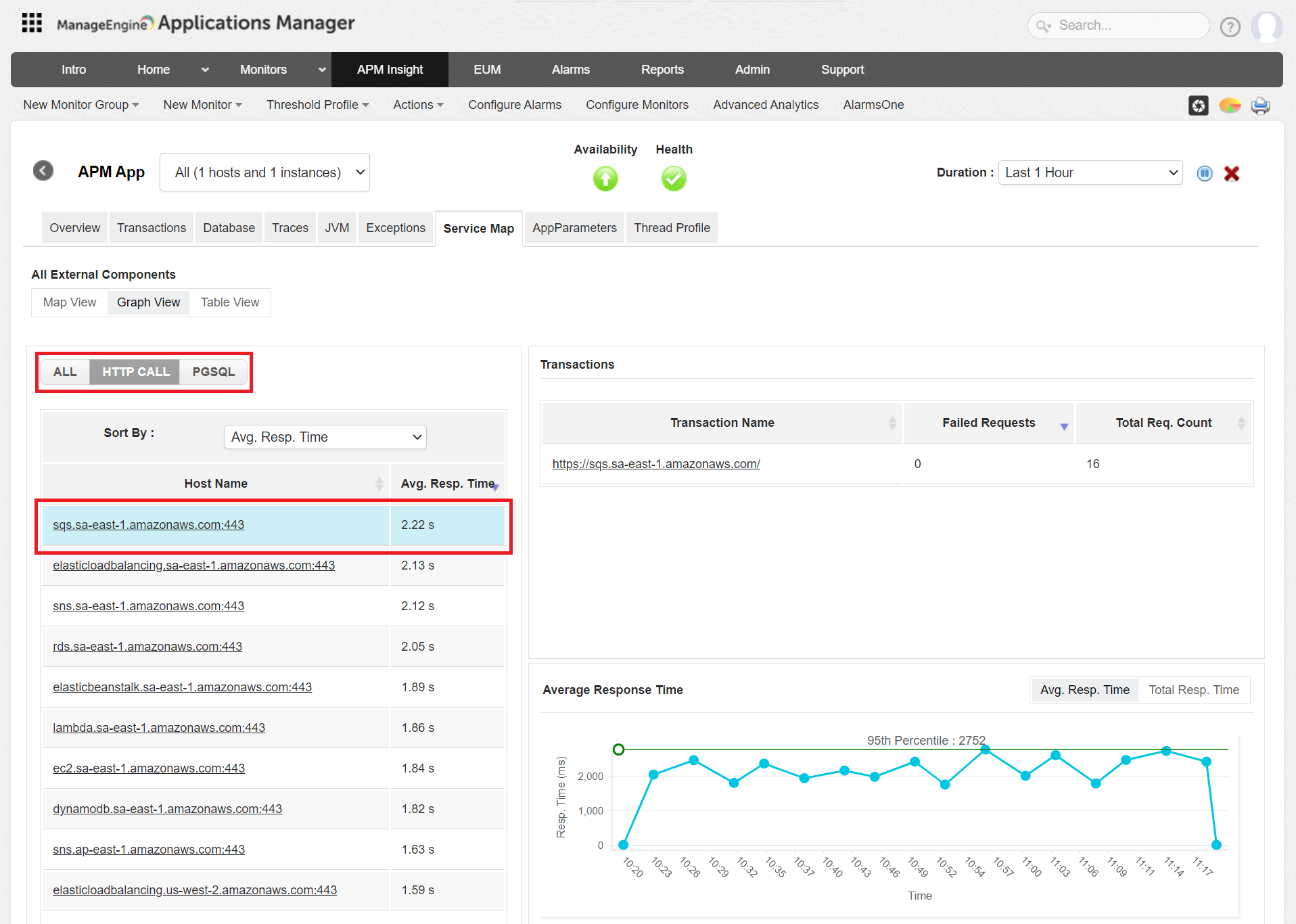
Task: Expand the Sort By Avg. Resp. Time dropdown
Action: 325,437
